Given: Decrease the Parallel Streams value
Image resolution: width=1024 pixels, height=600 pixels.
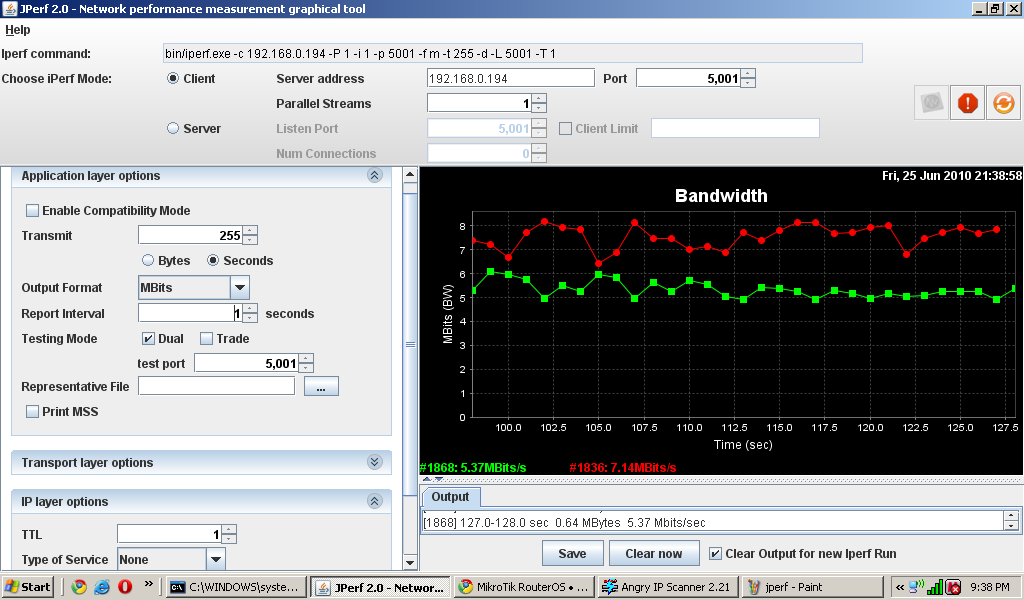Looking at the screenshot, I should point(539,108).
